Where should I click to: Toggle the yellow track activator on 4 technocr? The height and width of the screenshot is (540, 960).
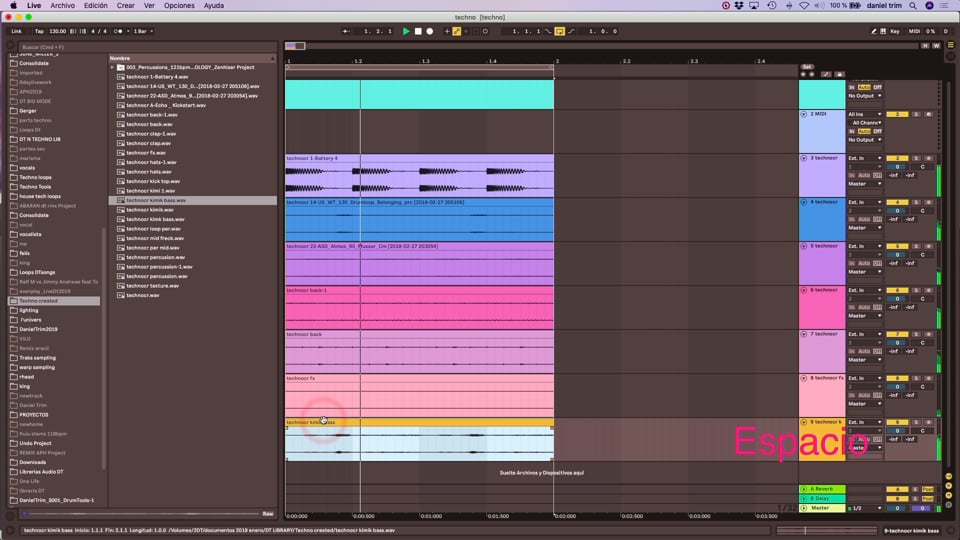tap(897, 202)
